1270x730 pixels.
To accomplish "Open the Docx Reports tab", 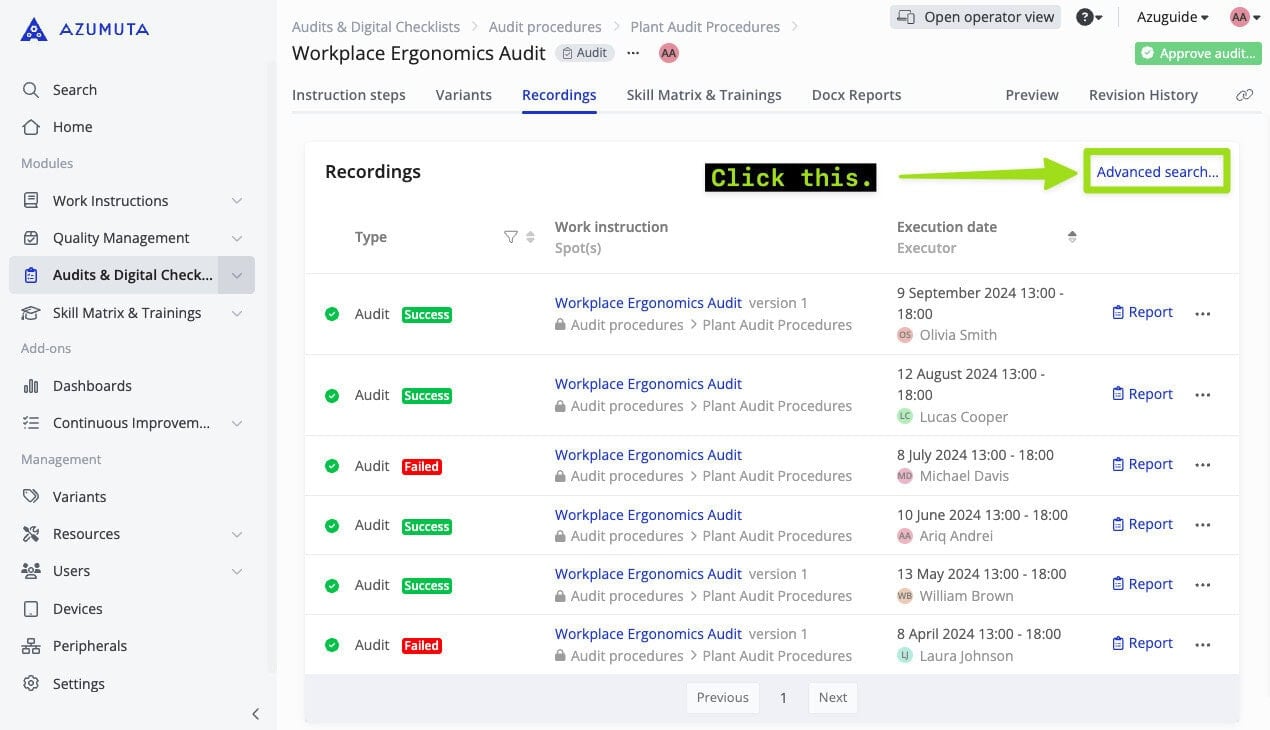I will coord(855,94).
